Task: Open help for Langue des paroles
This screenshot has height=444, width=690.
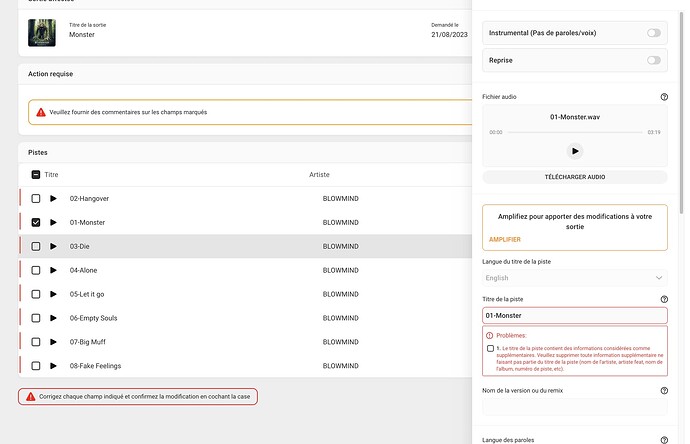Action: [664, 440]
